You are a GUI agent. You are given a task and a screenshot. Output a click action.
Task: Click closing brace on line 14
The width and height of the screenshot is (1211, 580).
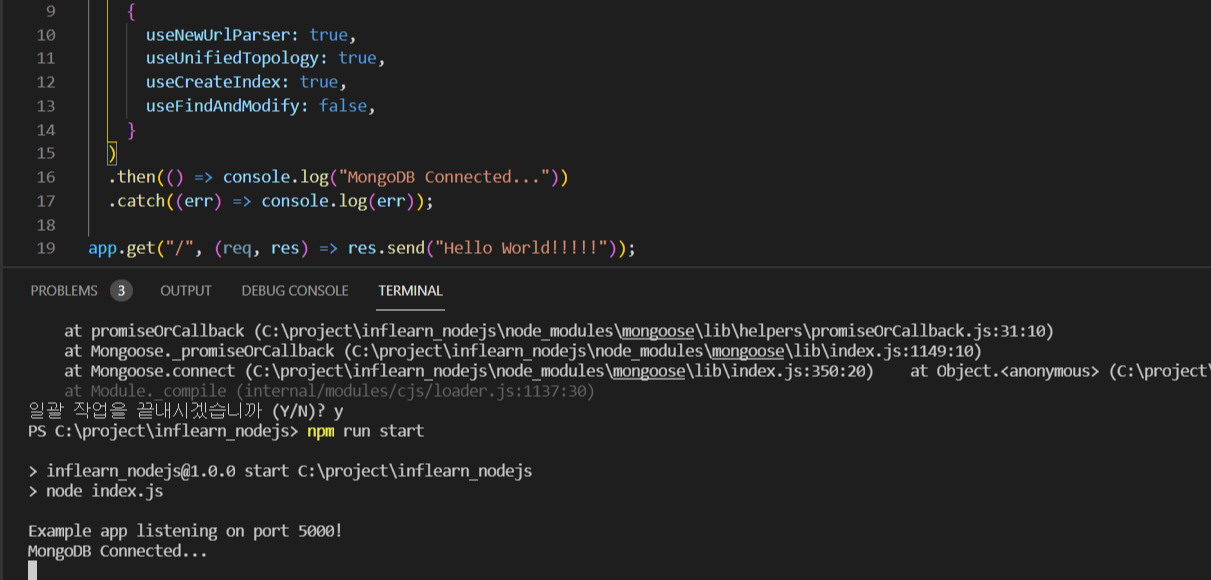(132, 130)
